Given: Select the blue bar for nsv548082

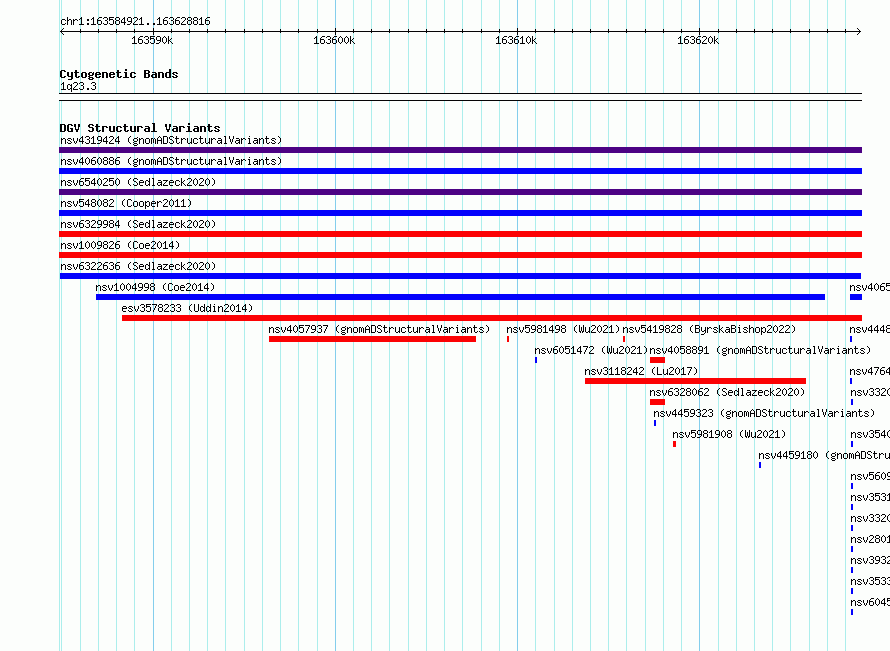Looking at the screenshot, I should 460,213.
